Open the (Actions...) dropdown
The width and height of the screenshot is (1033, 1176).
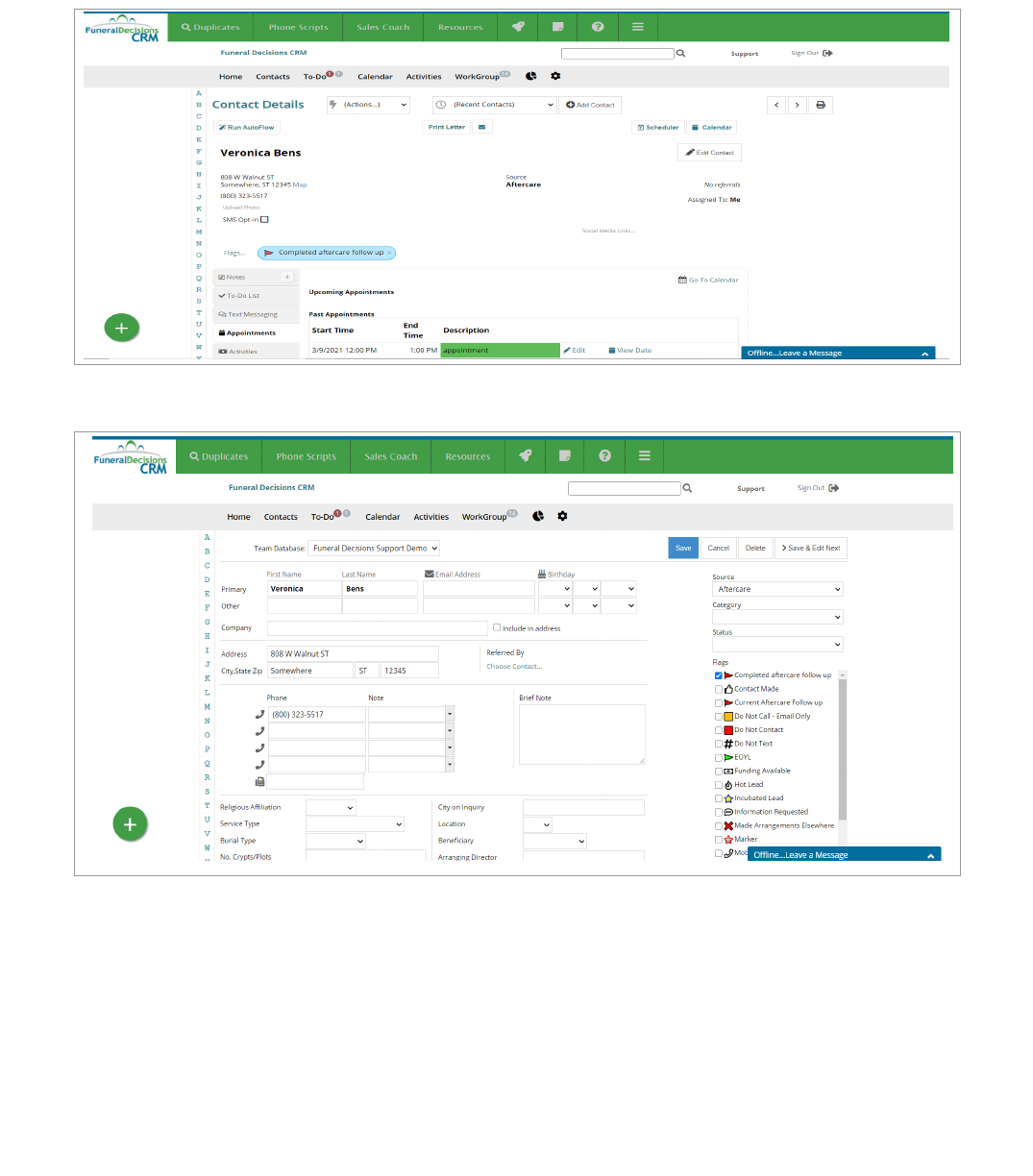coord(369,105)
